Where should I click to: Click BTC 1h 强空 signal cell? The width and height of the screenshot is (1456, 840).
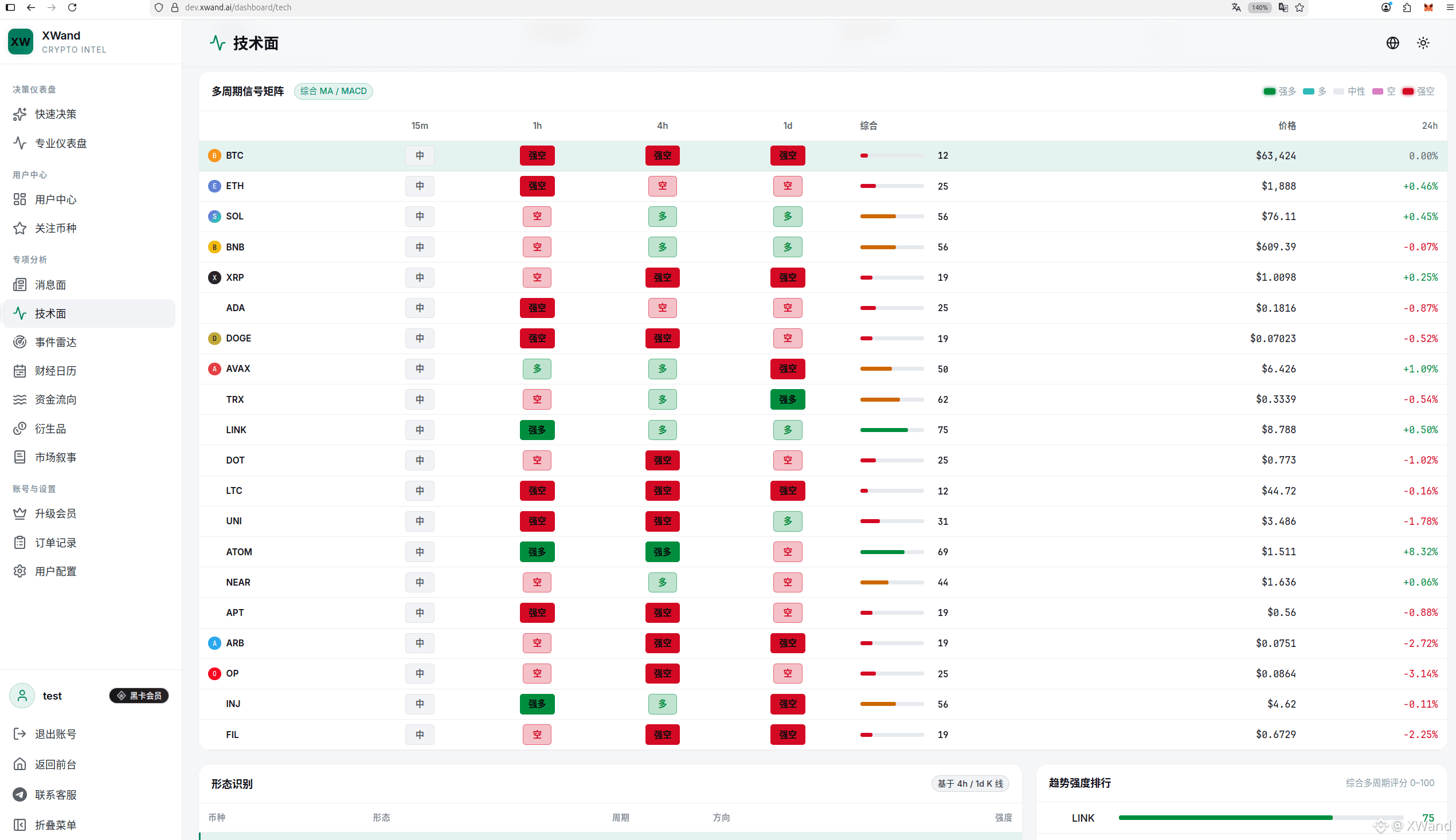[x=537, y=155]
